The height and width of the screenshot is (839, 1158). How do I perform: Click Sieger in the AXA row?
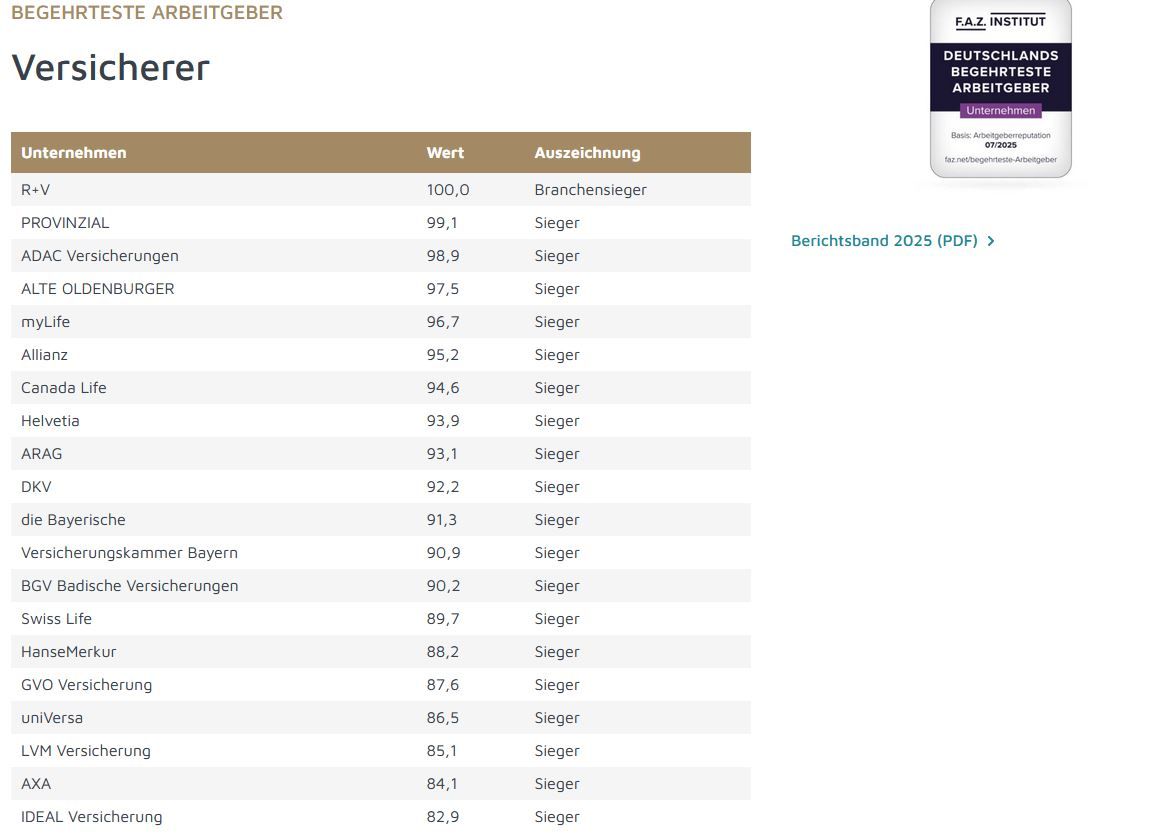point(557,784)
